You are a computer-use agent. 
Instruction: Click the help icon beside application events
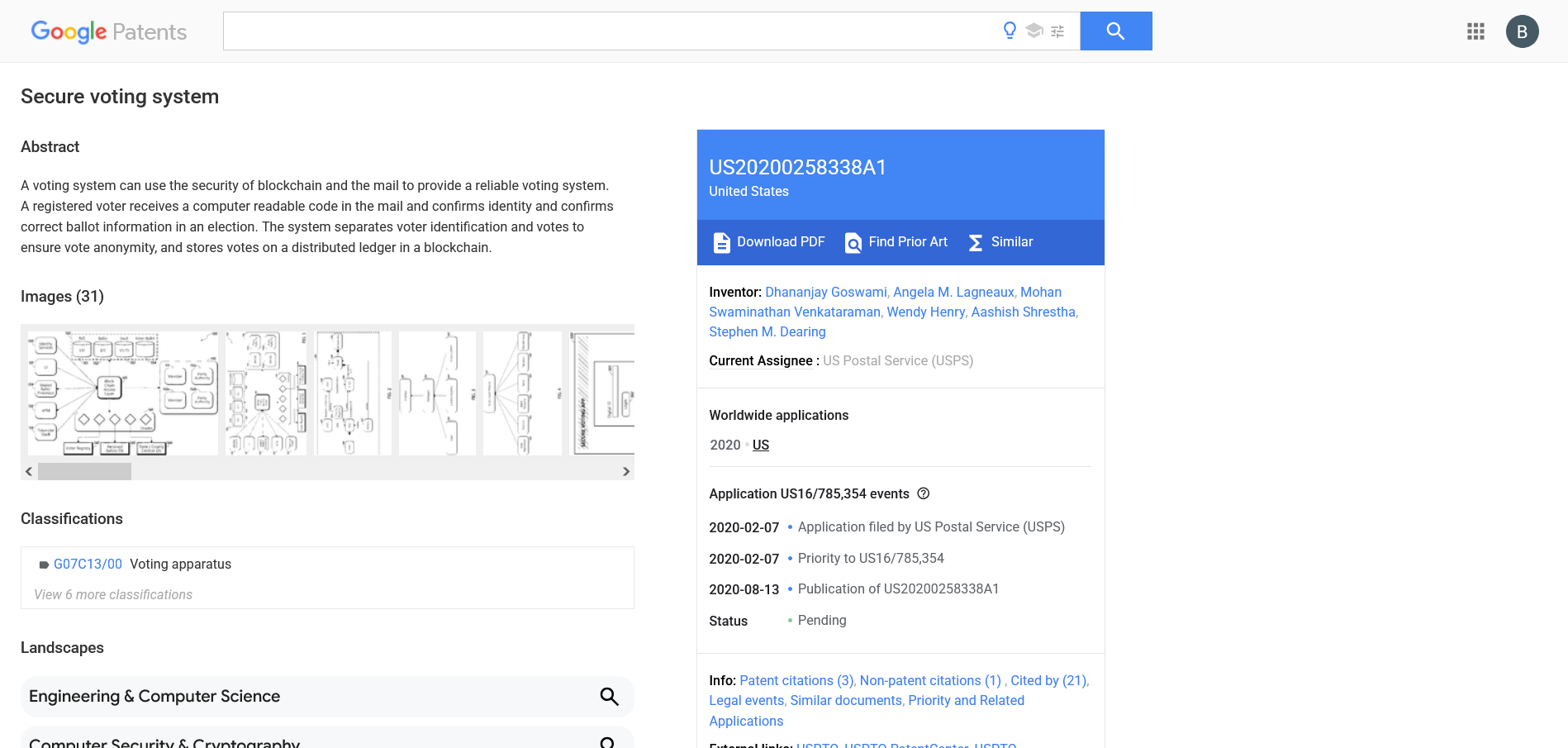click(924, 493)
